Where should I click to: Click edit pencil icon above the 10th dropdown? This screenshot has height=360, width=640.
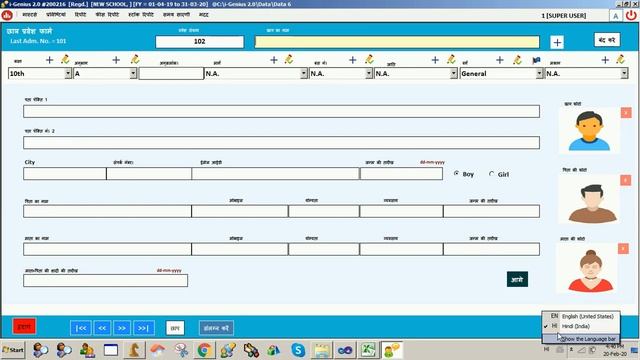pyautogui.click(x=65, y=60)
